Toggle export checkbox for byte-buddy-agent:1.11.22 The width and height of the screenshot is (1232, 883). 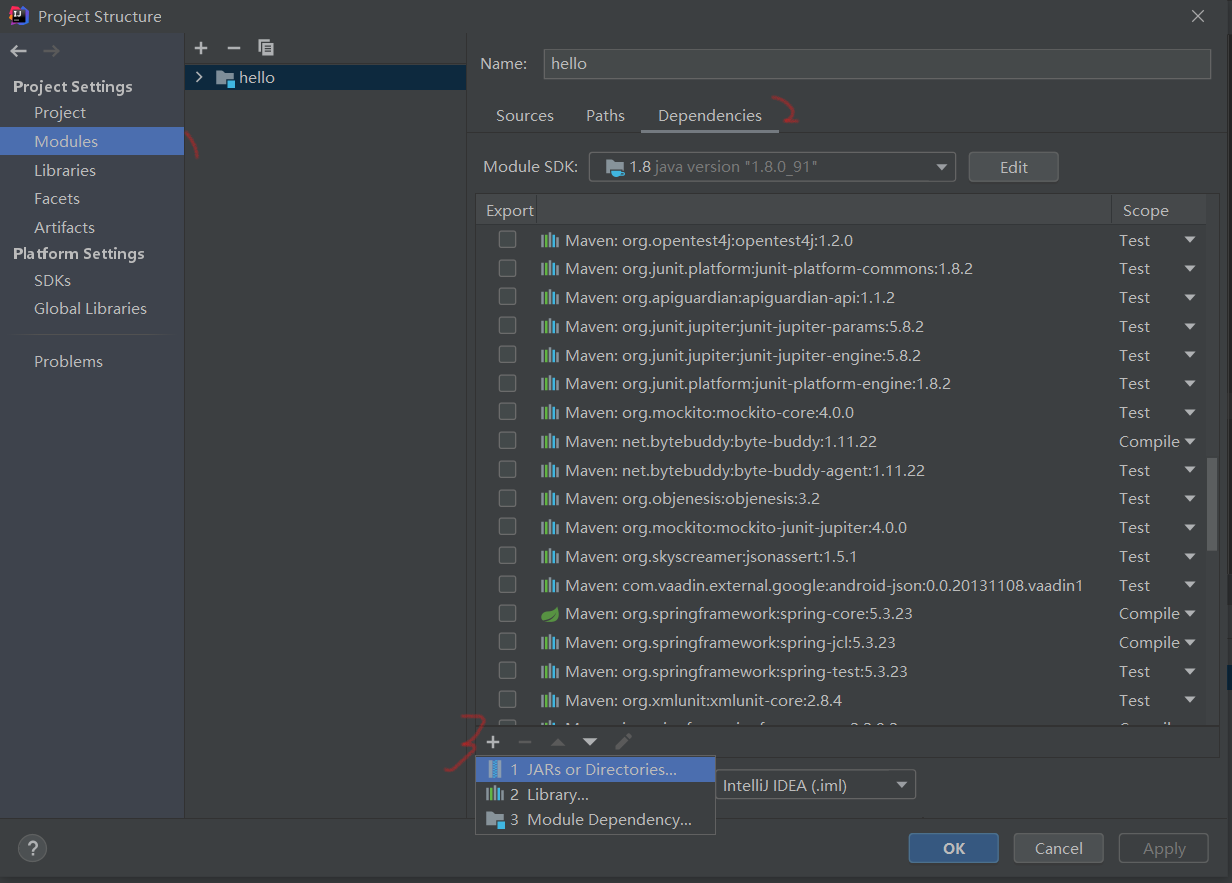[508, 470]
